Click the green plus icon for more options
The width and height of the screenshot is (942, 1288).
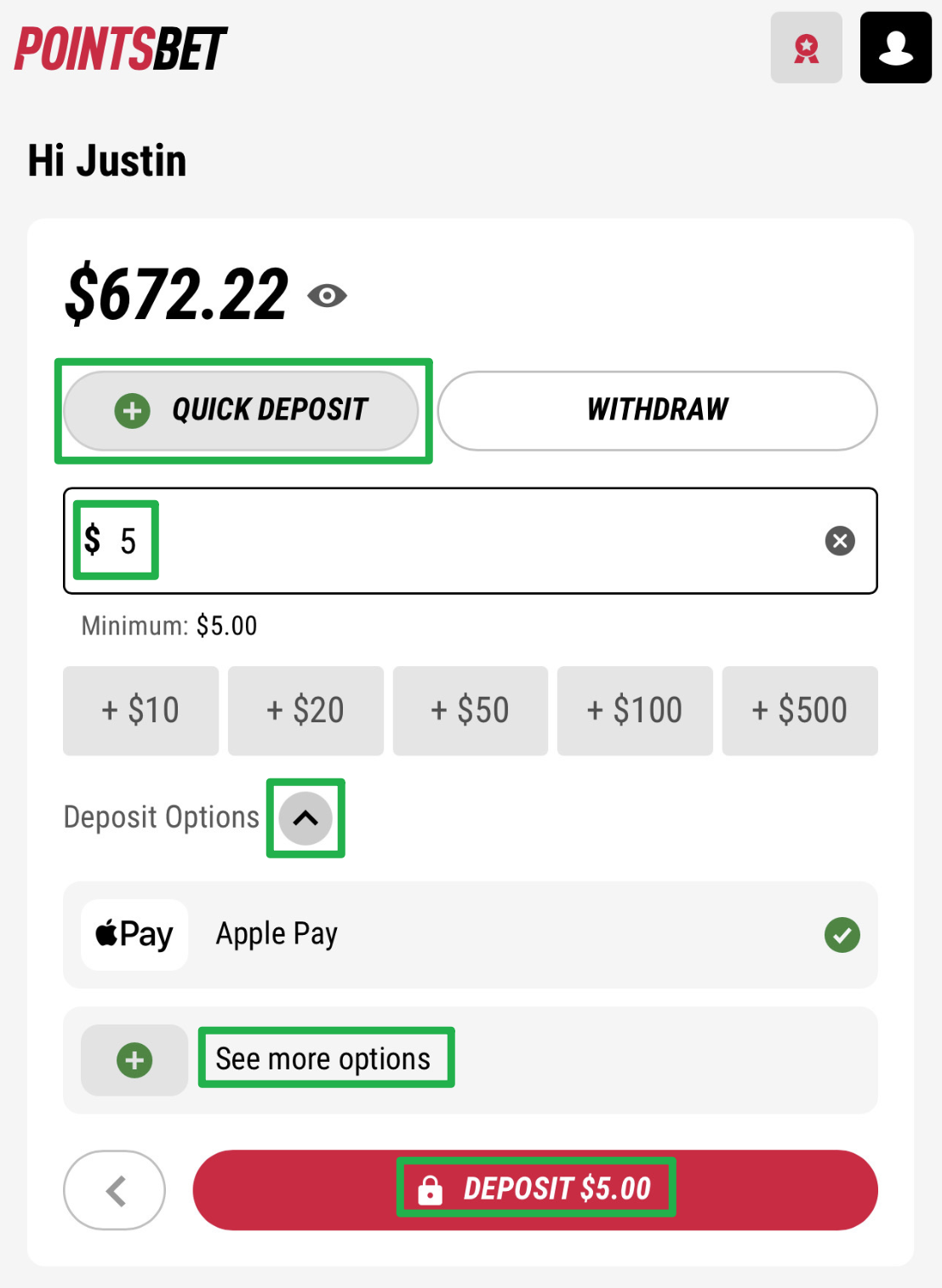134,1060
